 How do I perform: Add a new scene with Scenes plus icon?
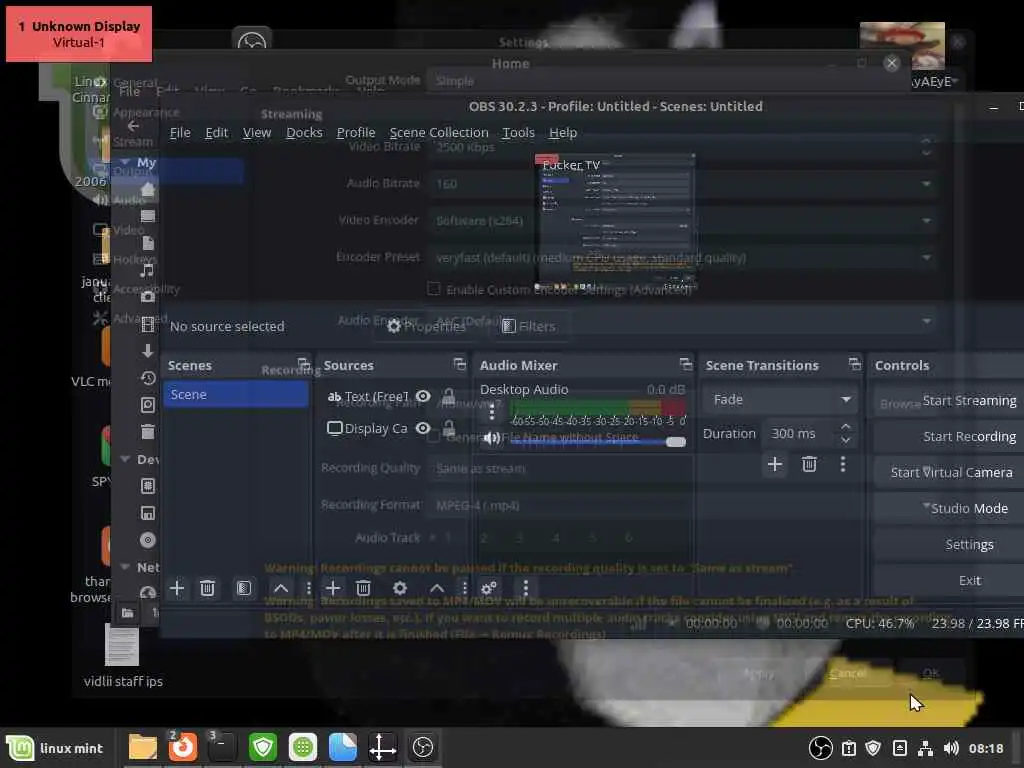pyautogui.click(x=177, y=588)
